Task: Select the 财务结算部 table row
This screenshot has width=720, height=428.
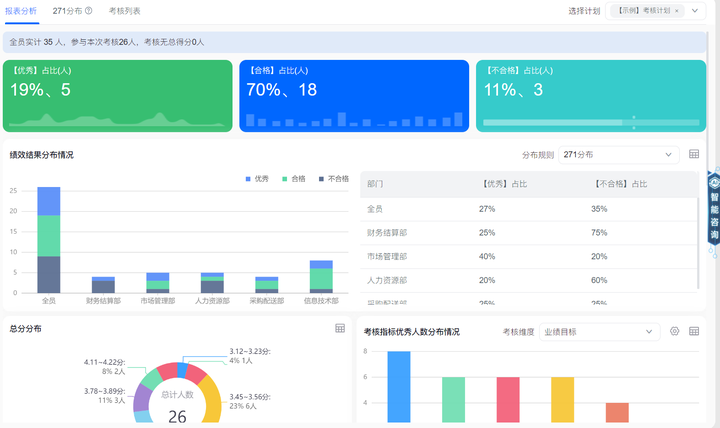Action: [x=529, y=233]
